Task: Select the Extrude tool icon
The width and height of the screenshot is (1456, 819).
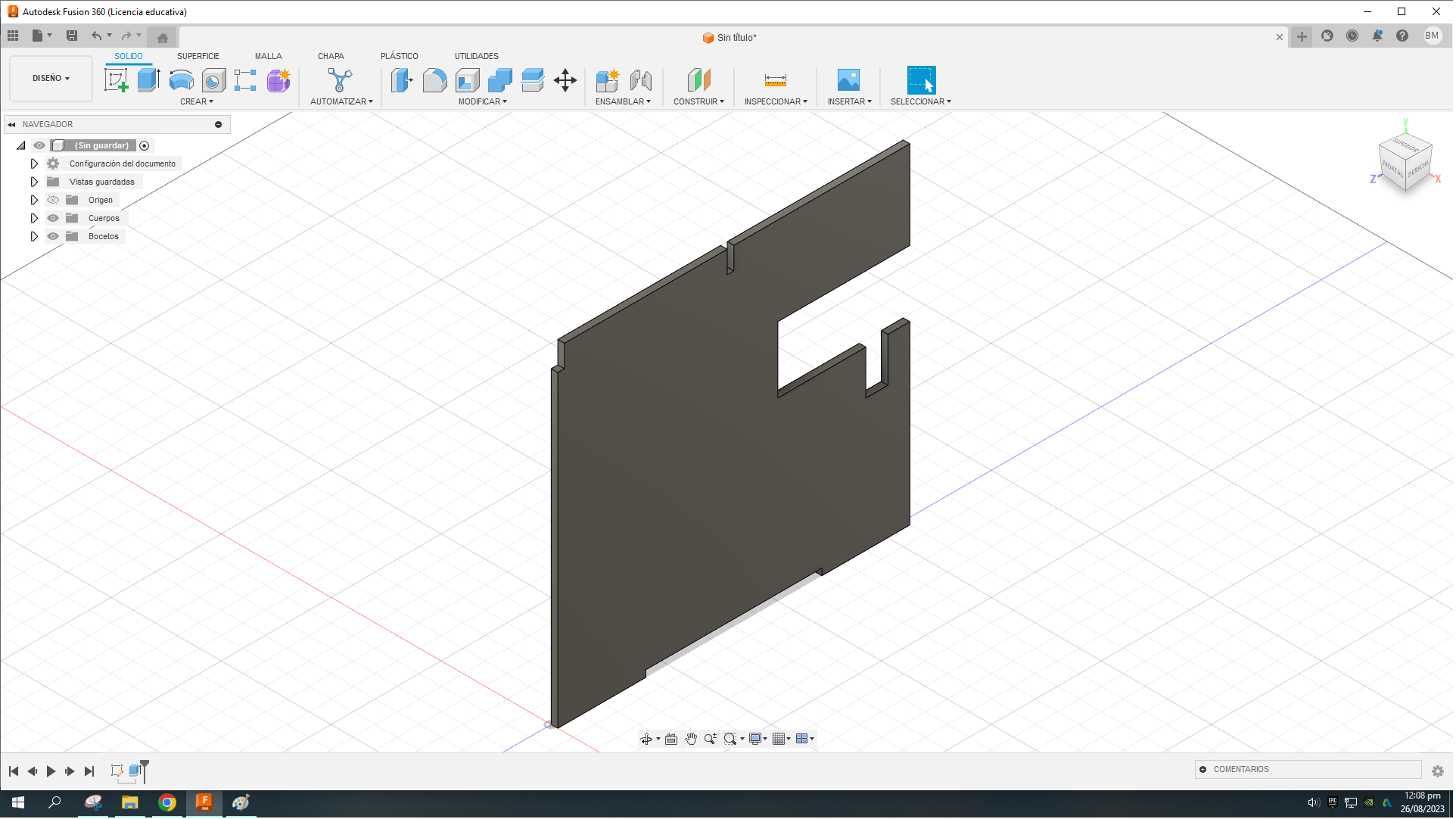Action: [148, 80]
